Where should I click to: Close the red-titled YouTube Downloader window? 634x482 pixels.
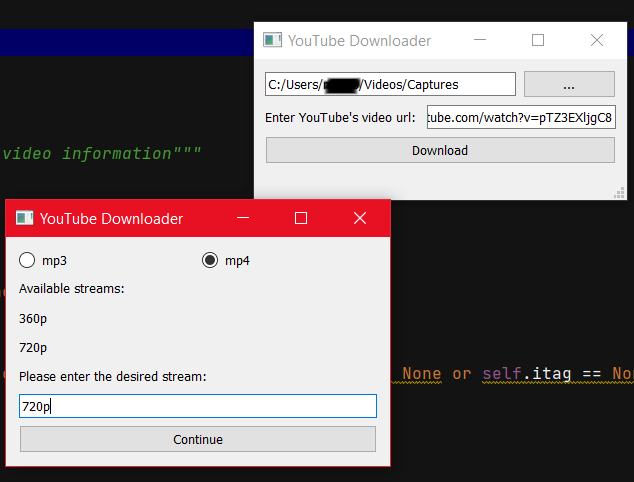(x=360, y=218)
